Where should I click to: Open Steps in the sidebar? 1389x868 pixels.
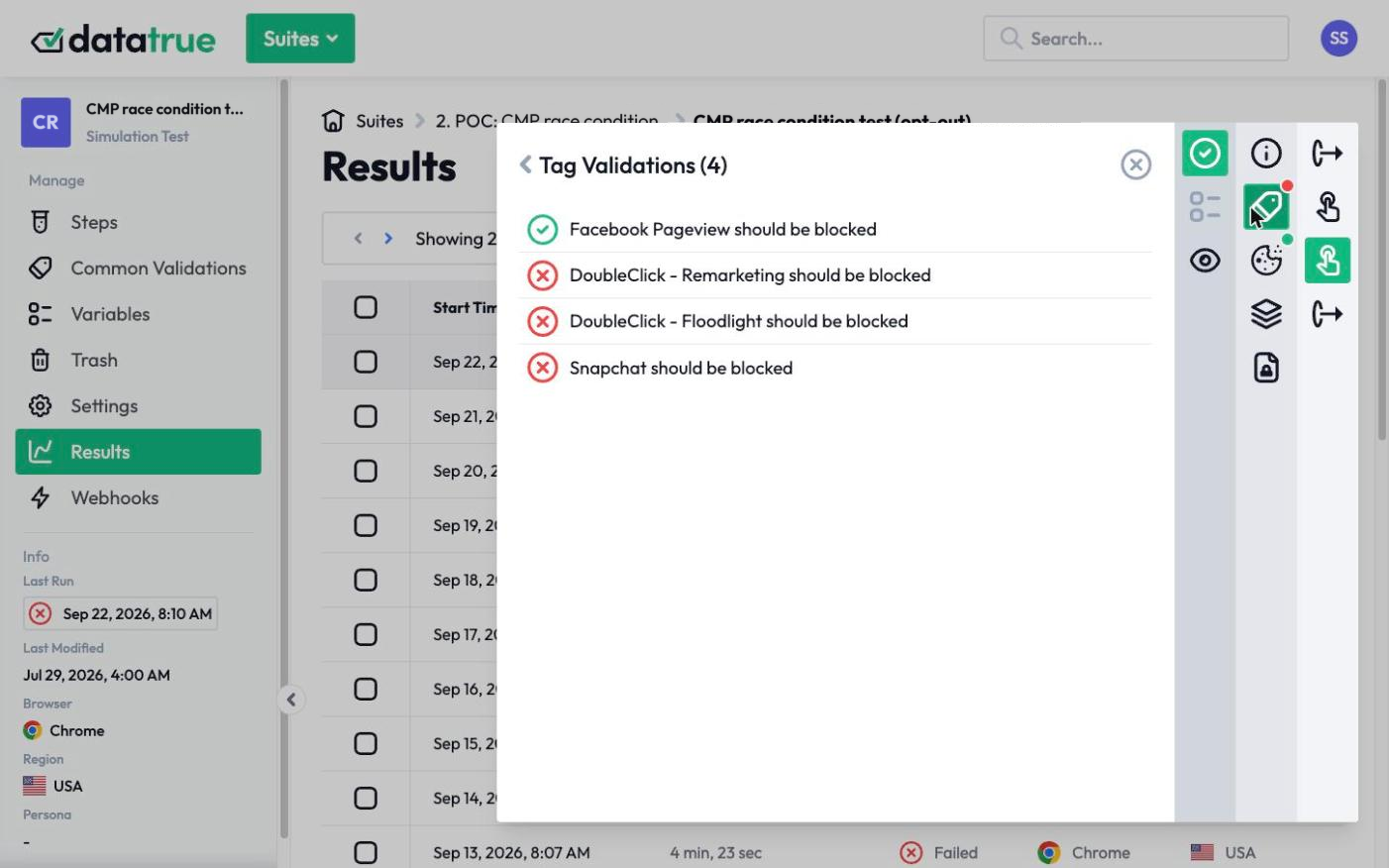pos(138,222)
